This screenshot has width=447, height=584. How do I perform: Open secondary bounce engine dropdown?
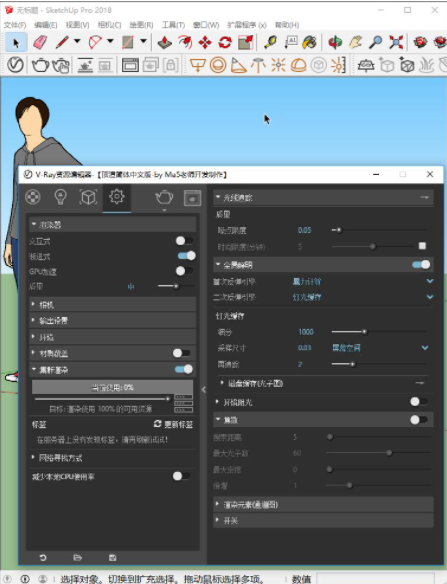tap(430, 297)
